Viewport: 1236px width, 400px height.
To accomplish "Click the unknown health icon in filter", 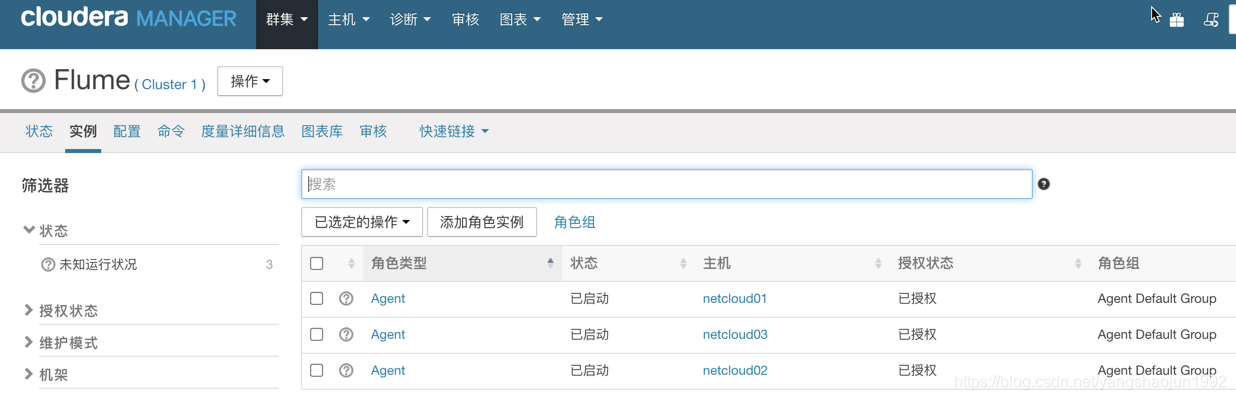I will click(48, 265).
